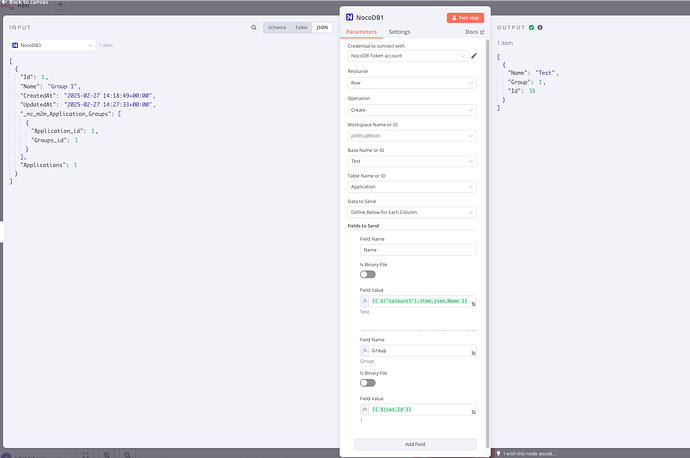
Task: Click 'I wish this node would...' link
Action: coord(529,454)
